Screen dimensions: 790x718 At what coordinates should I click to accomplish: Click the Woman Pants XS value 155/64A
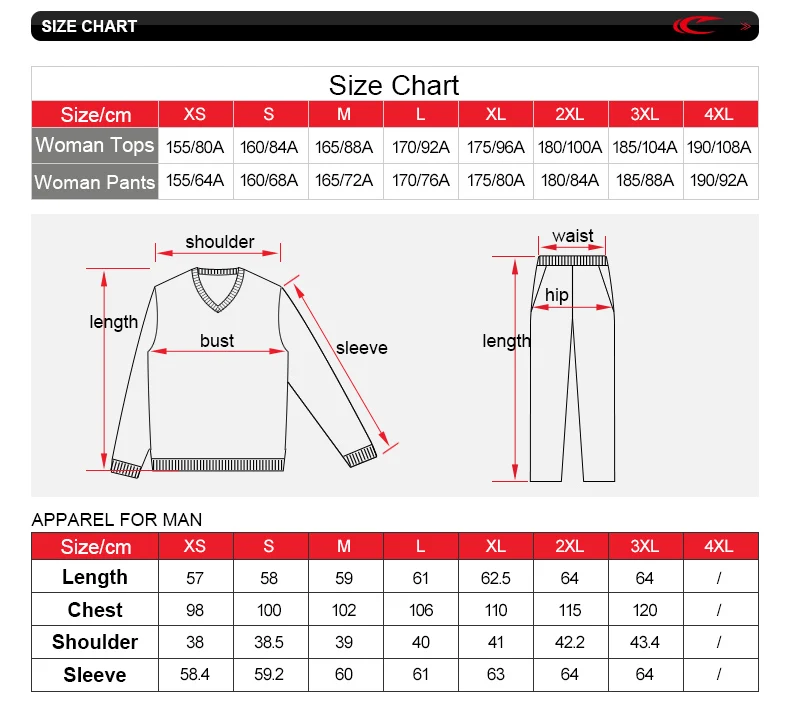tap(195, 180)
